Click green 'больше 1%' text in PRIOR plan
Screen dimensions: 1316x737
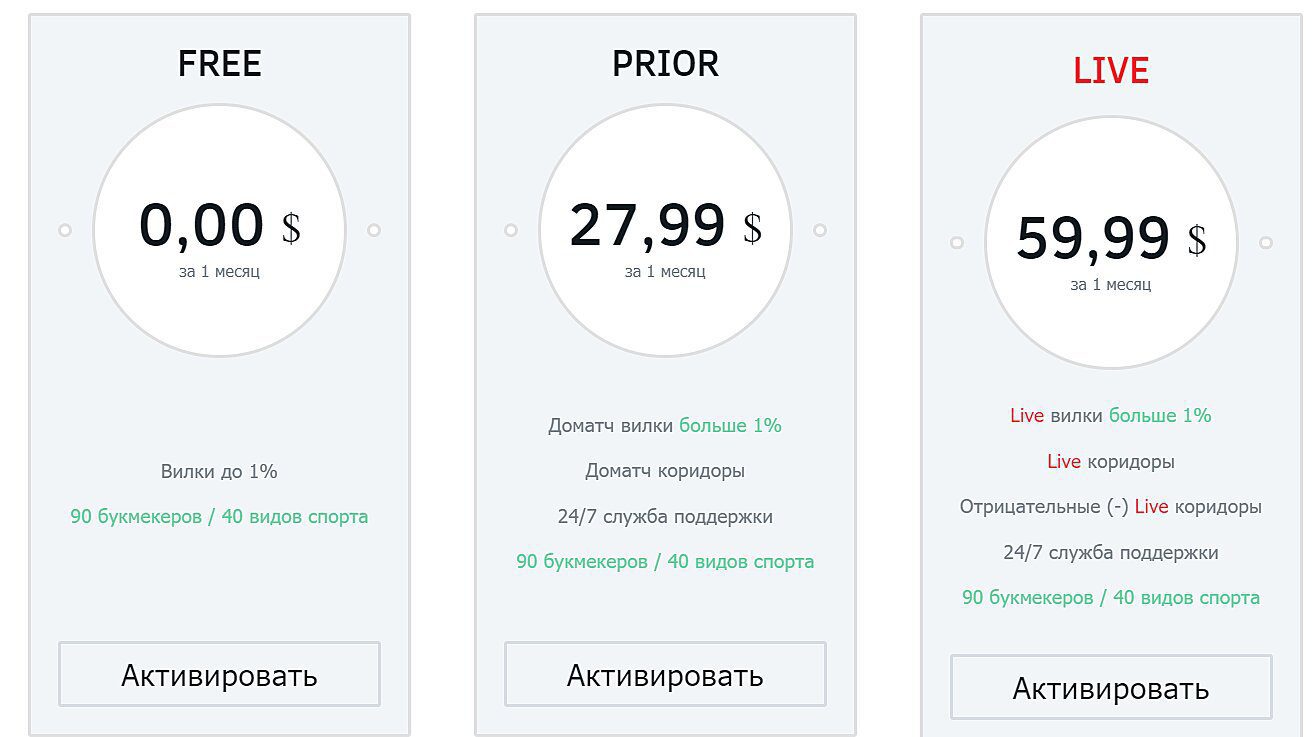[x=730, y=426]
